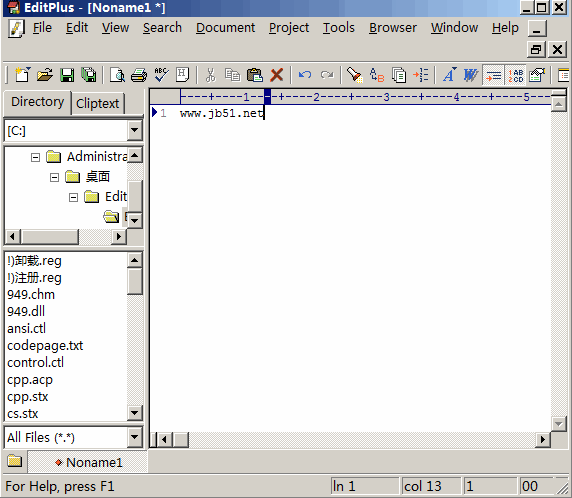Open the Help menu
Viewport: 572px width, 498px height.
(x=505, y=28)
